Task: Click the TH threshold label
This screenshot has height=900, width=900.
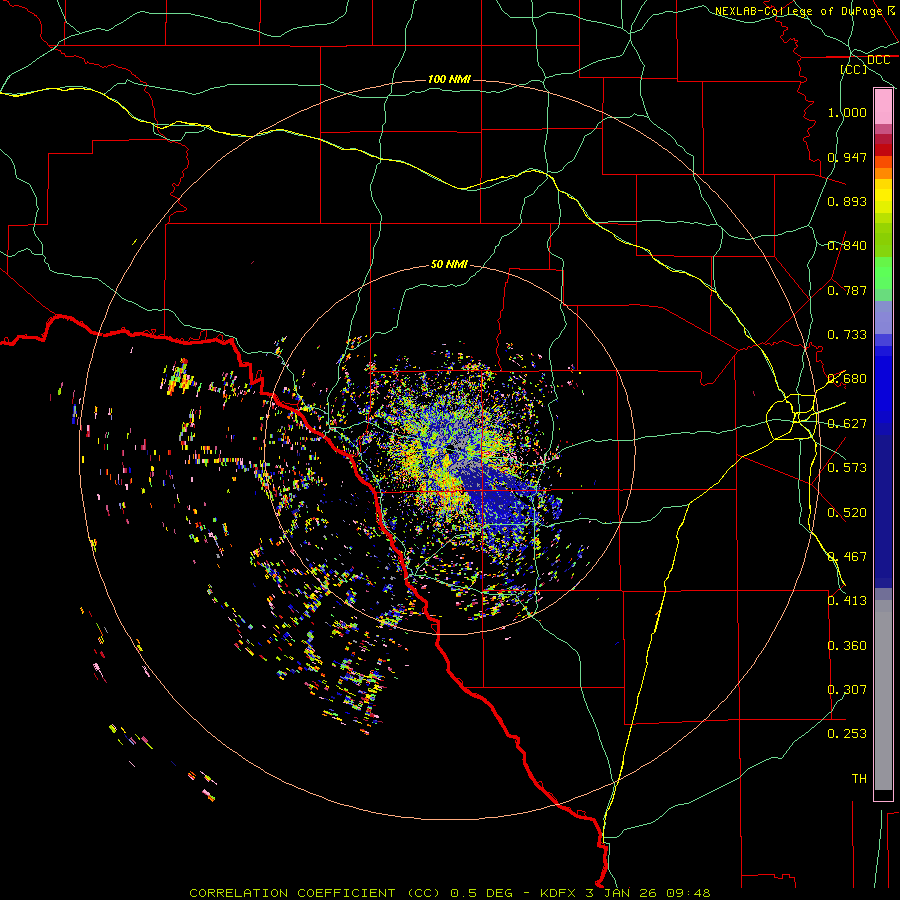Action: [859, 779]
